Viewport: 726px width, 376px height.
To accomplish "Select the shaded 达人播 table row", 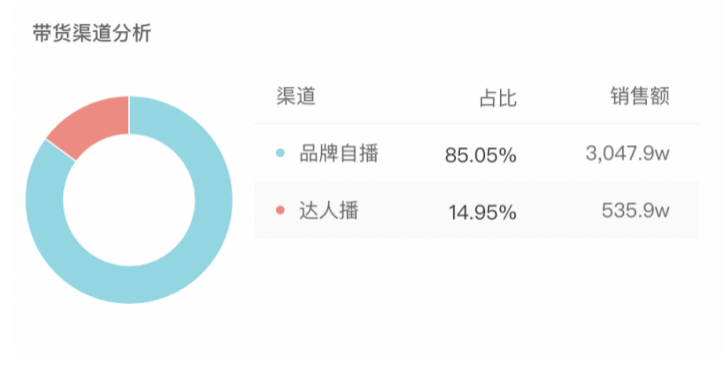I will 476,210.
